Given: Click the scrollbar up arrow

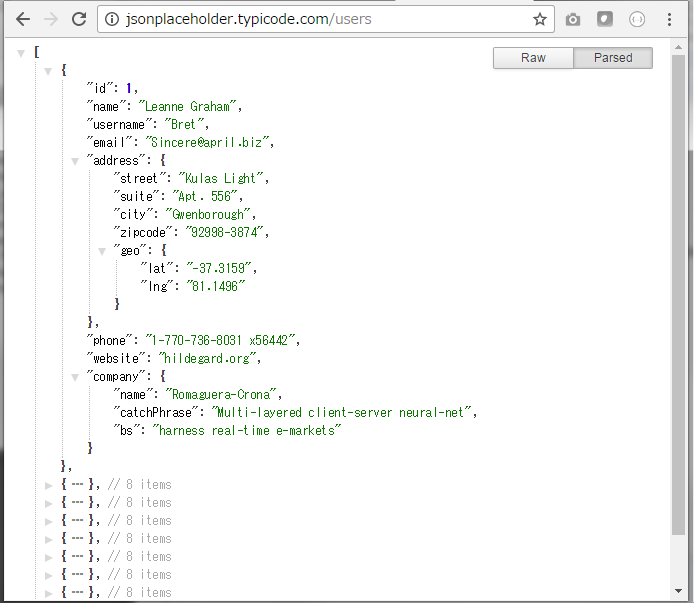Looking at the screenshot, I should pyautogui.click(x=678, y=47).
